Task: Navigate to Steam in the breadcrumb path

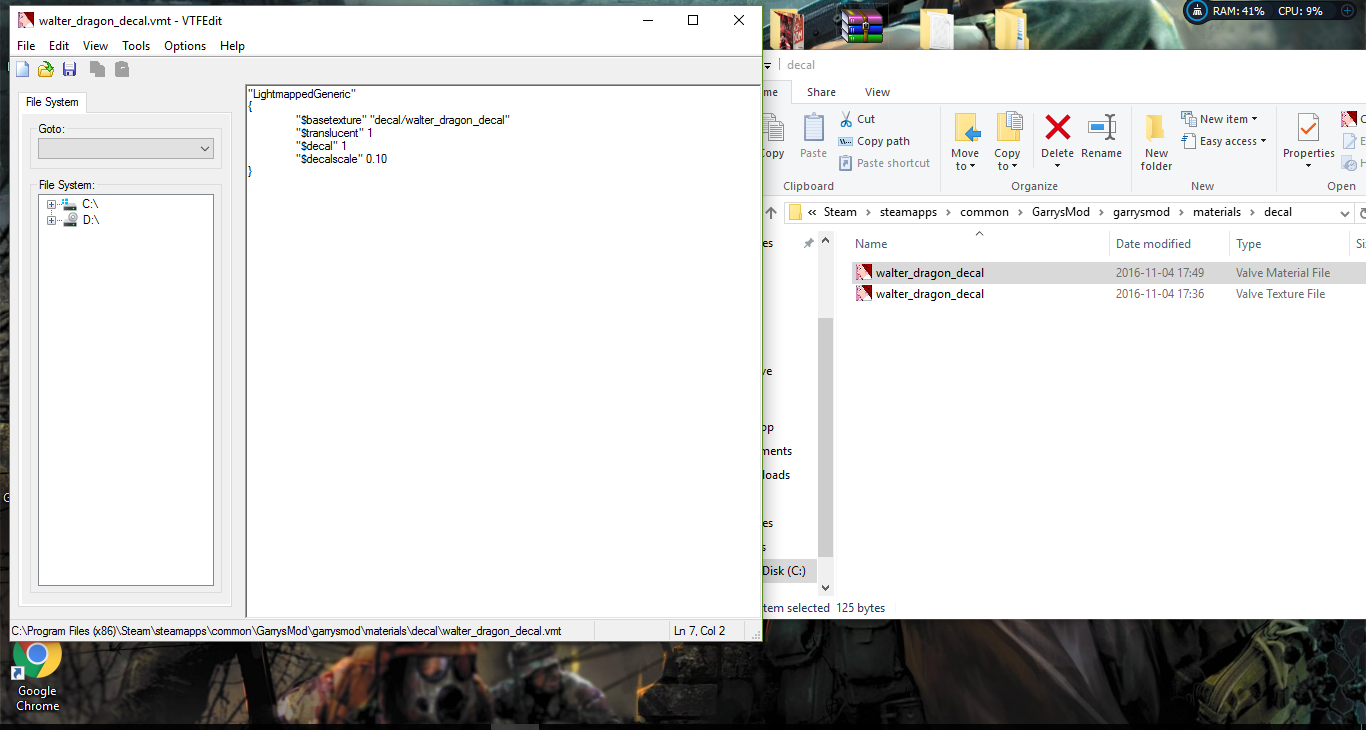Action: coord(840,212)
